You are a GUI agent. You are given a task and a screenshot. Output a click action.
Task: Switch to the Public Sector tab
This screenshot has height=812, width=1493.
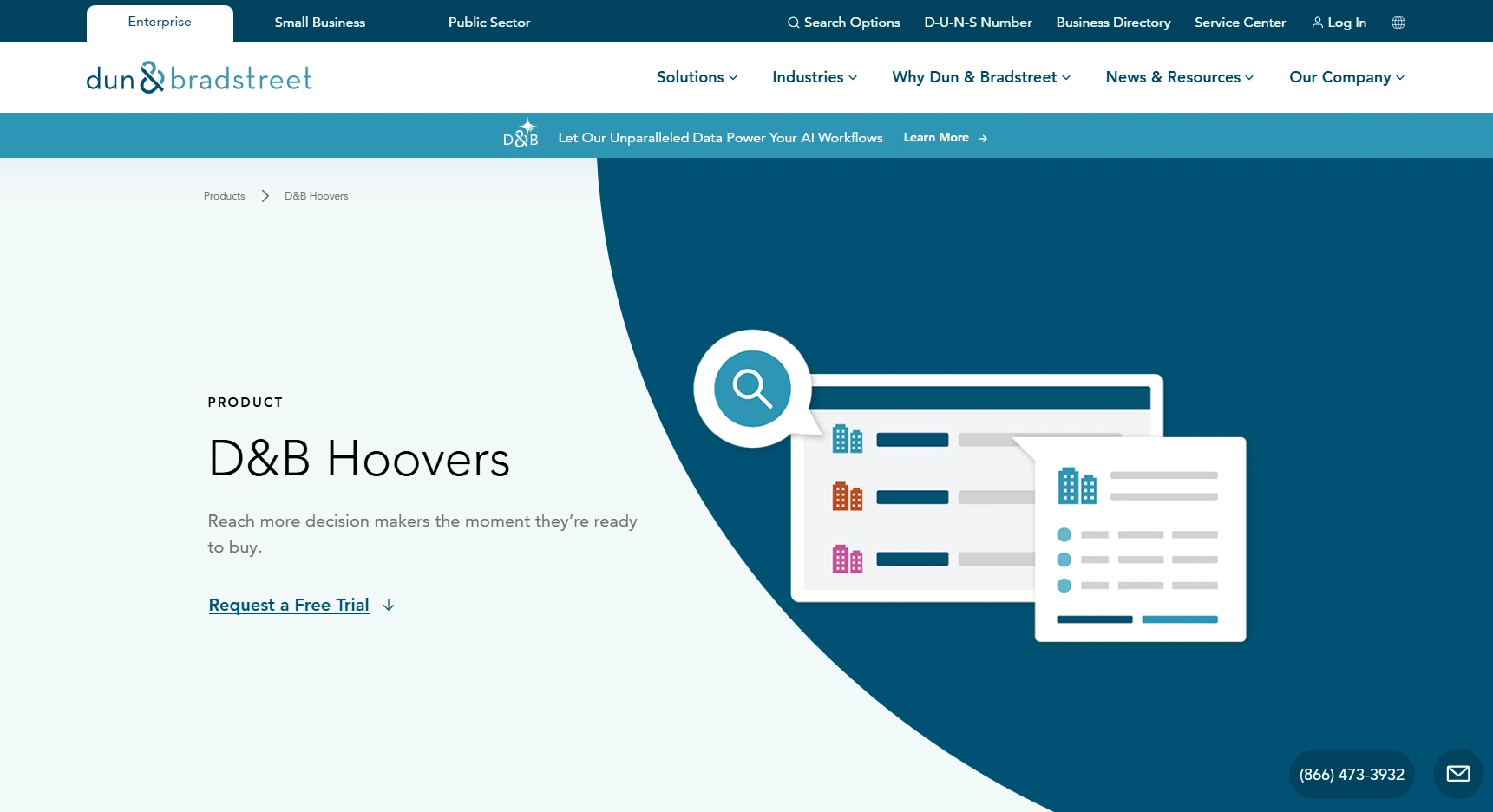[489, 23]
